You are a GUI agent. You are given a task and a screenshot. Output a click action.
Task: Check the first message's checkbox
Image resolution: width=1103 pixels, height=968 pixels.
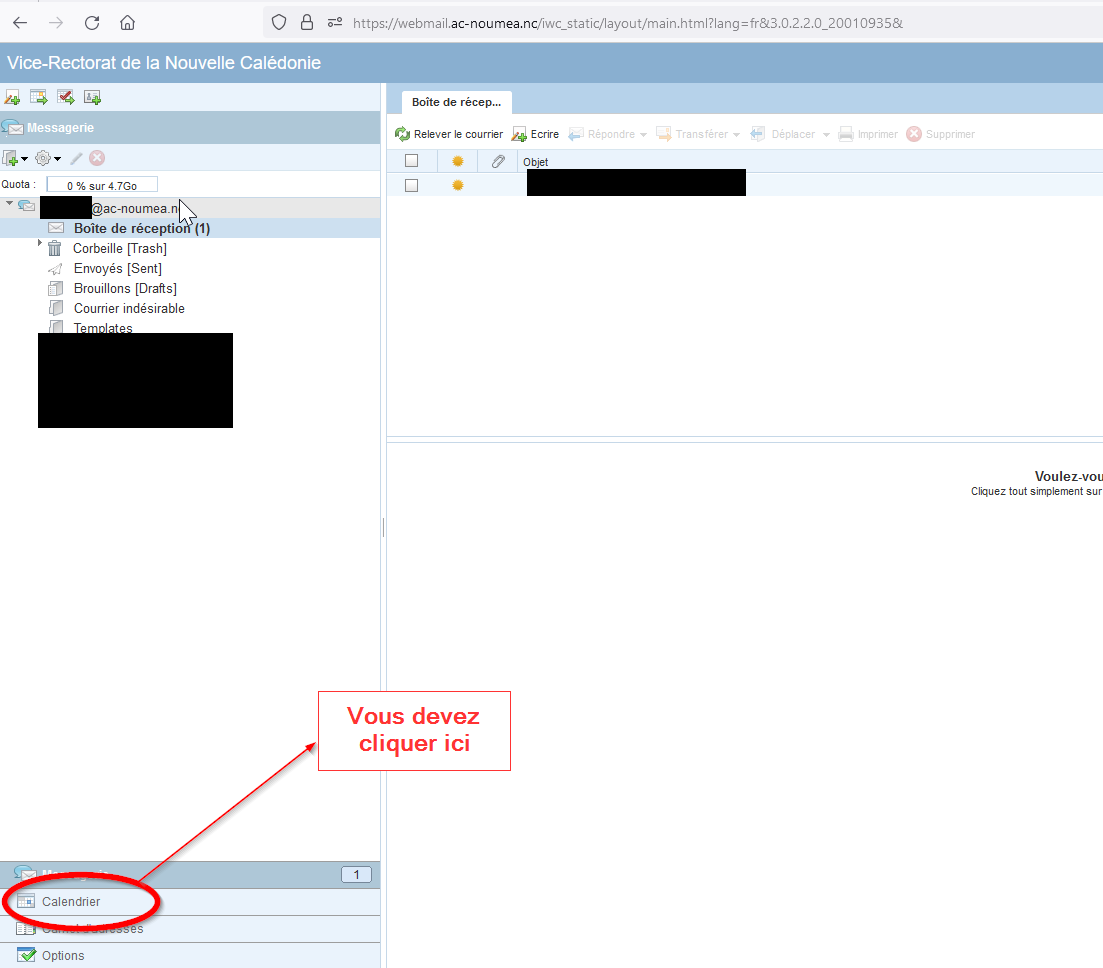(411, 185)
